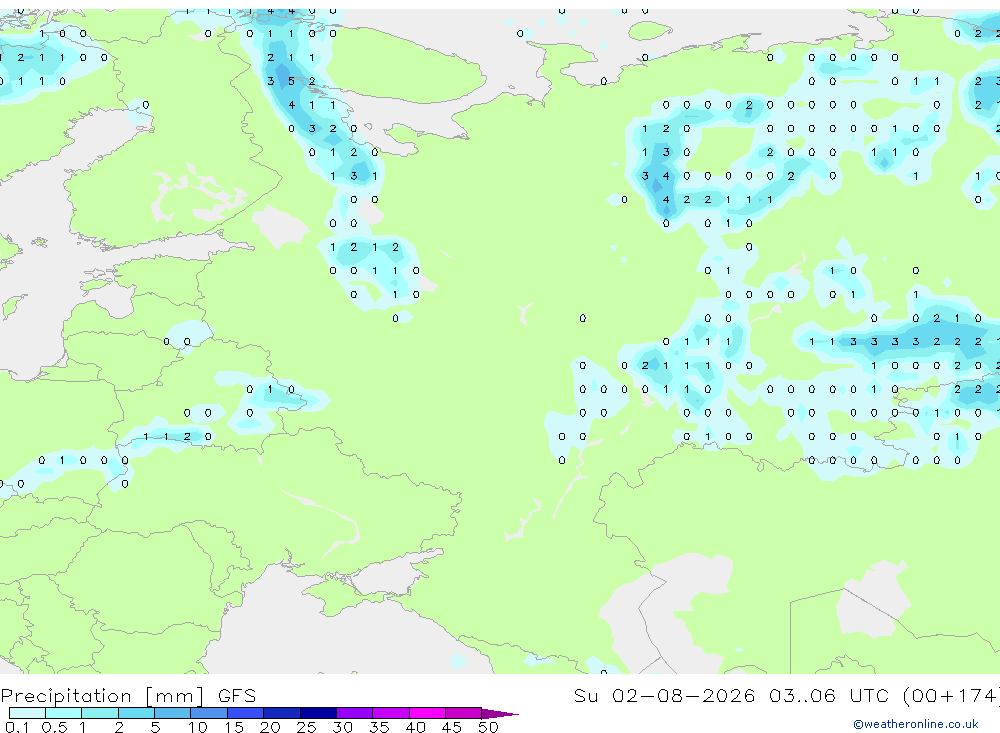Click legend label '20'
This screenshot has height=733, width=1000.
pyautogui.click(x=270, y=727)
